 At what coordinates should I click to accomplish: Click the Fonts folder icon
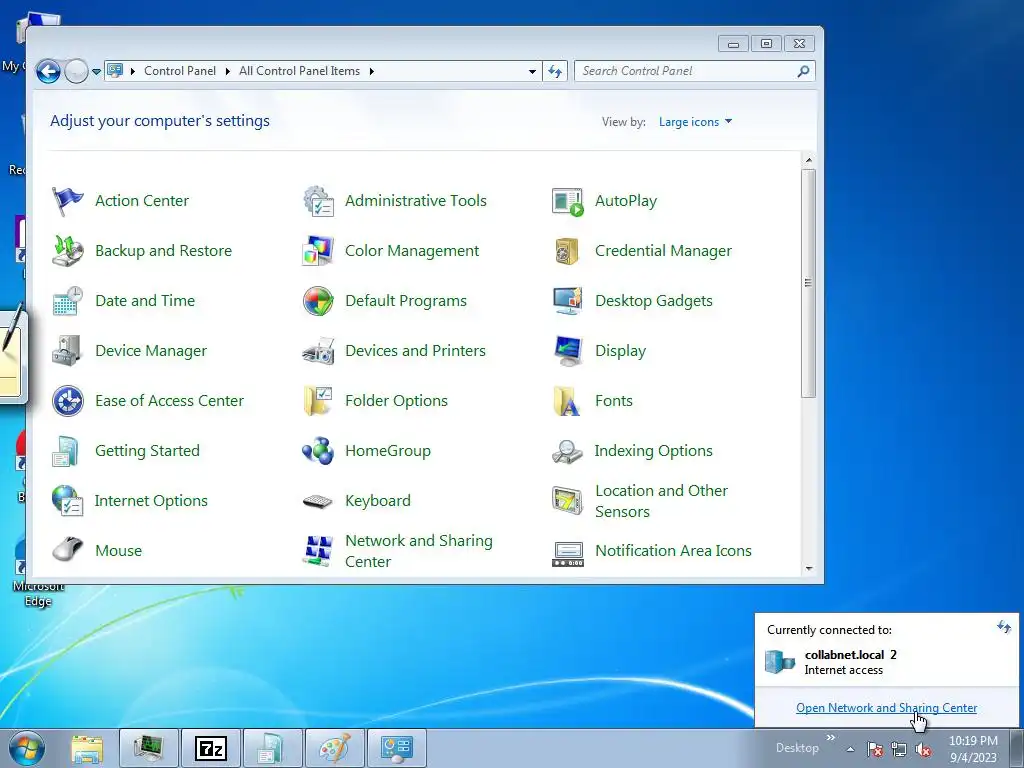pos(568,401)
